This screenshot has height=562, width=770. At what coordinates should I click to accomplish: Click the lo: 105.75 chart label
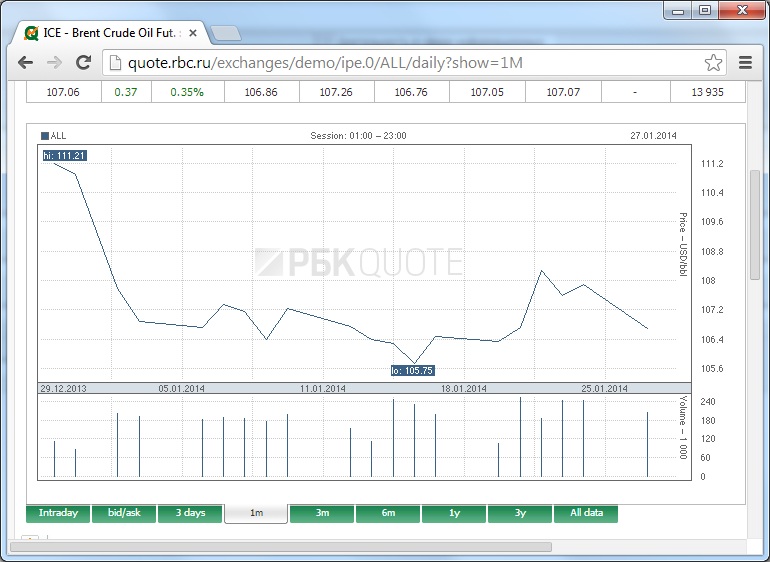412,370
